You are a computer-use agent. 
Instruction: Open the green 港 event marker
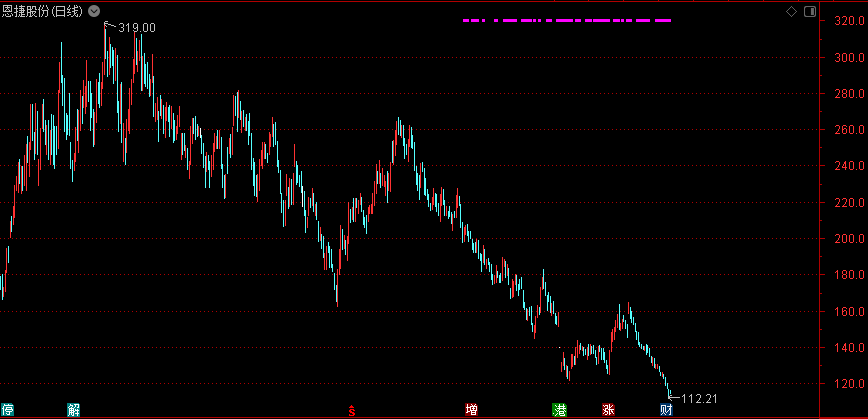(560, 410)
